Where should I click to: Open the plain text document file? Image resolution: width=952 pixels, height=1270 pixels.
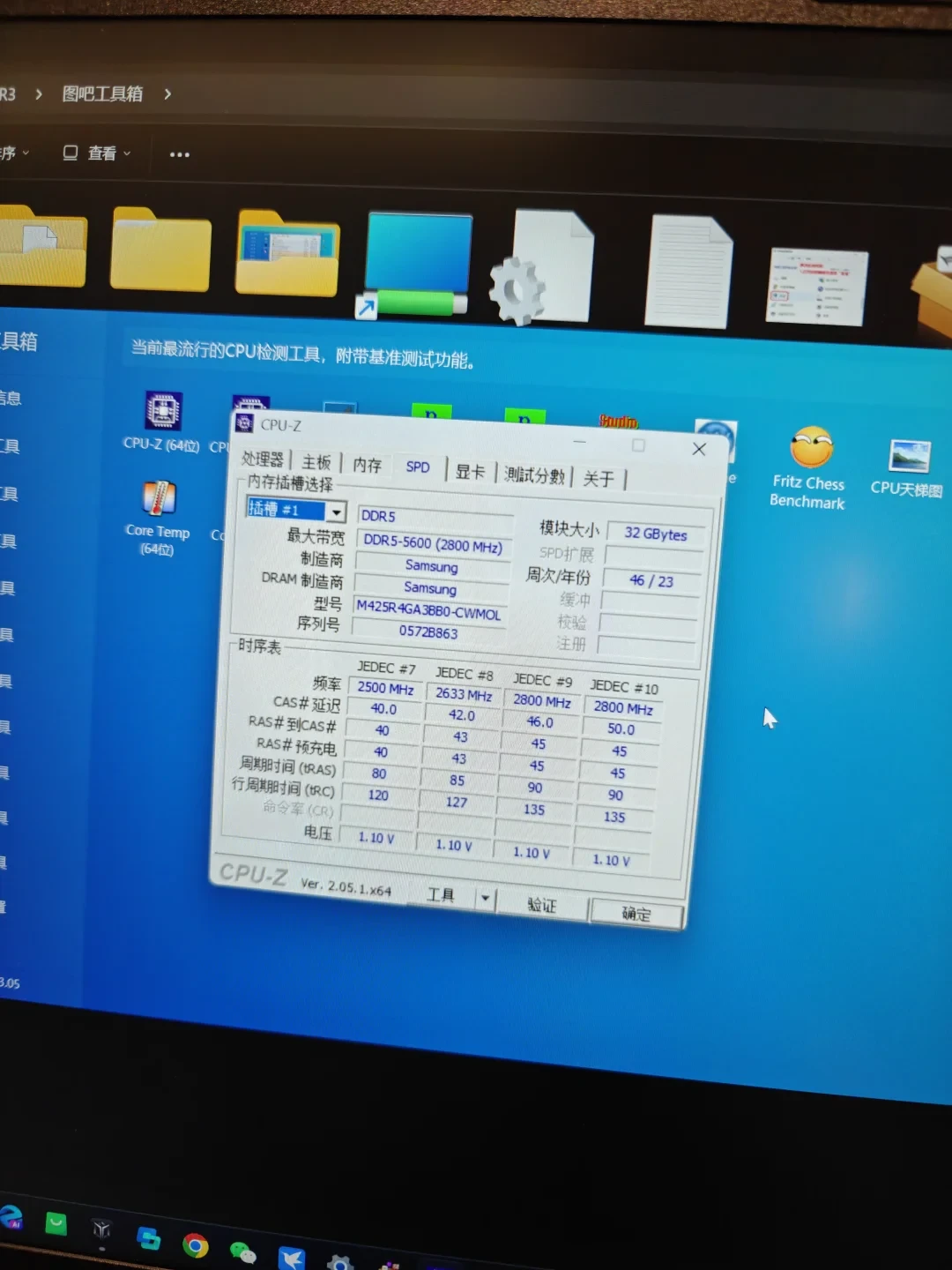(688, 272)
